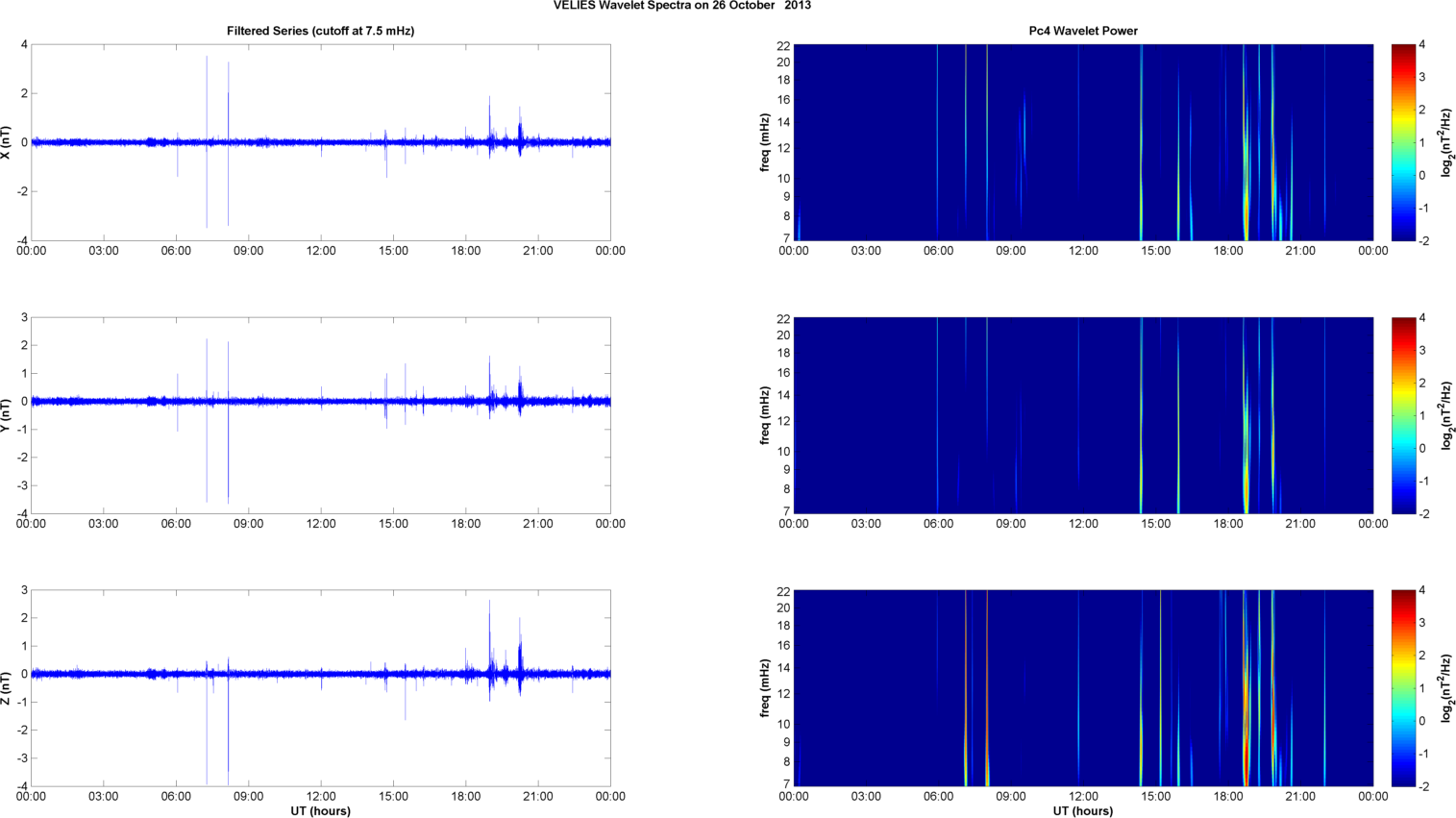This screenshot has height=818, width=1456.
Task: Click the 21:00 tick under the Z series plot
Action: (538, 796)
